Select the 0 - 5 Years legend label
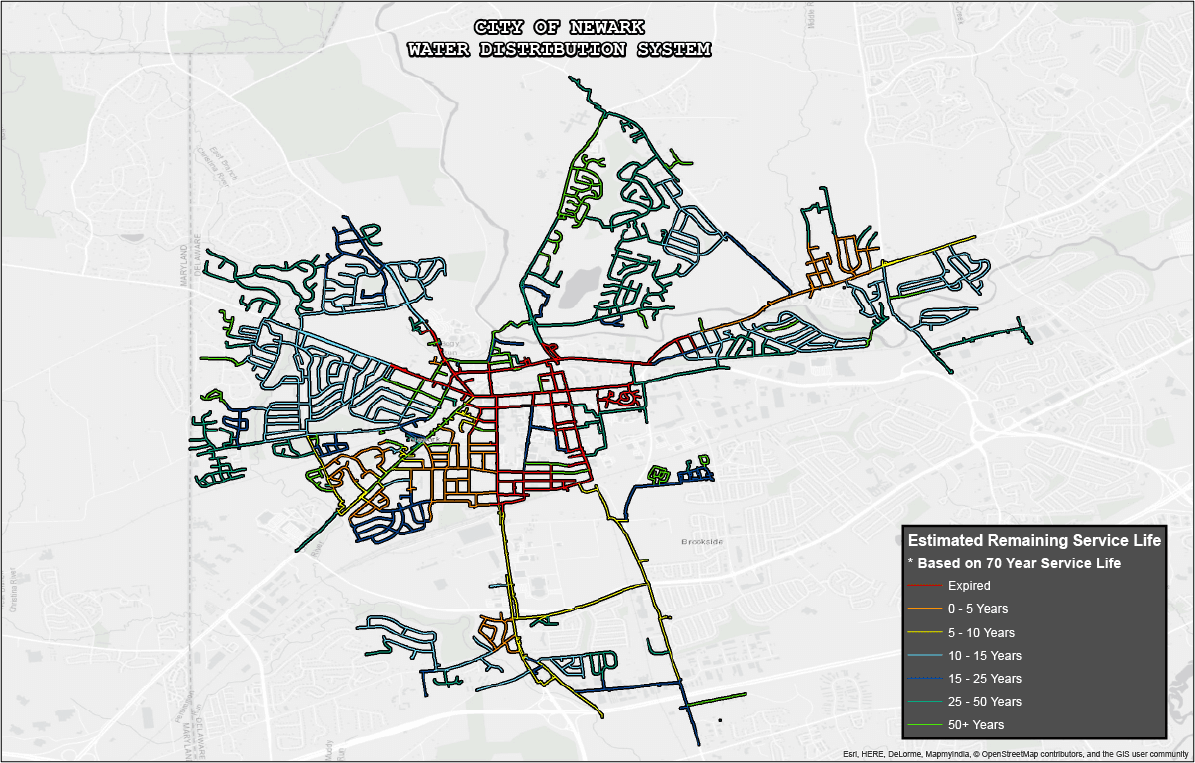The image size is (1195, 763). 978,609
